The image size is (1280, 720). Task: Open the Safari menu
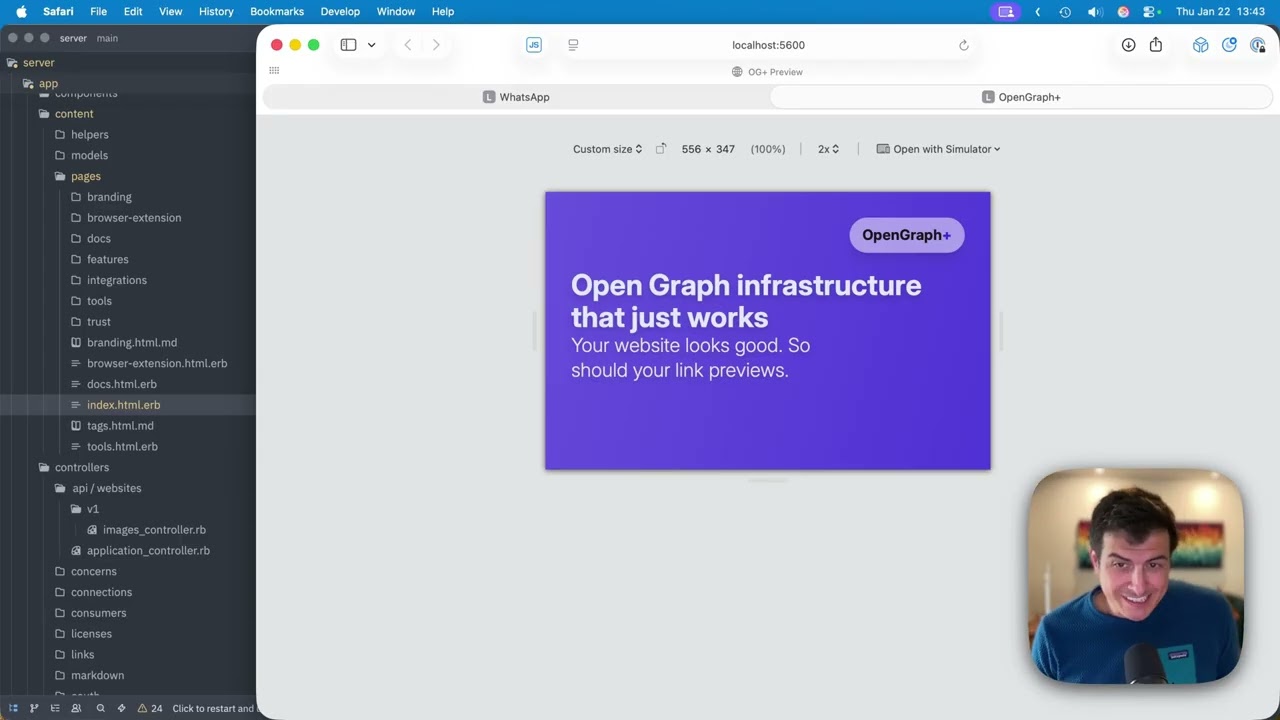[58, 11]
